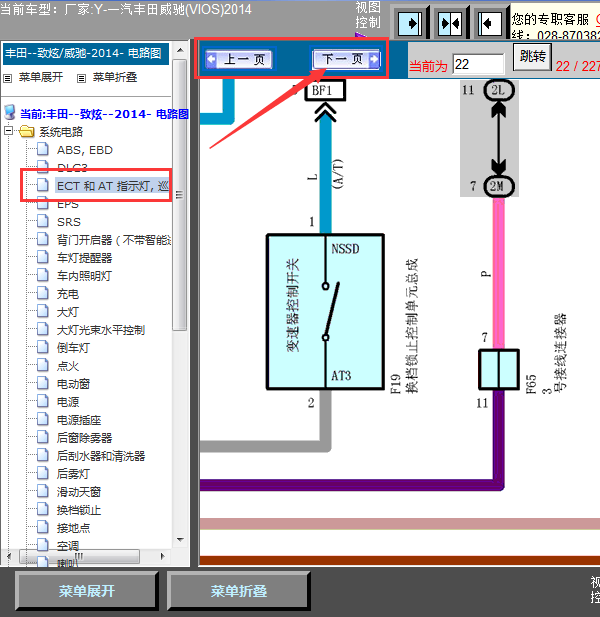600x617 pixels.
Task: Click the 菜单折叠 link at top of tree
Action: click(115, 77)
